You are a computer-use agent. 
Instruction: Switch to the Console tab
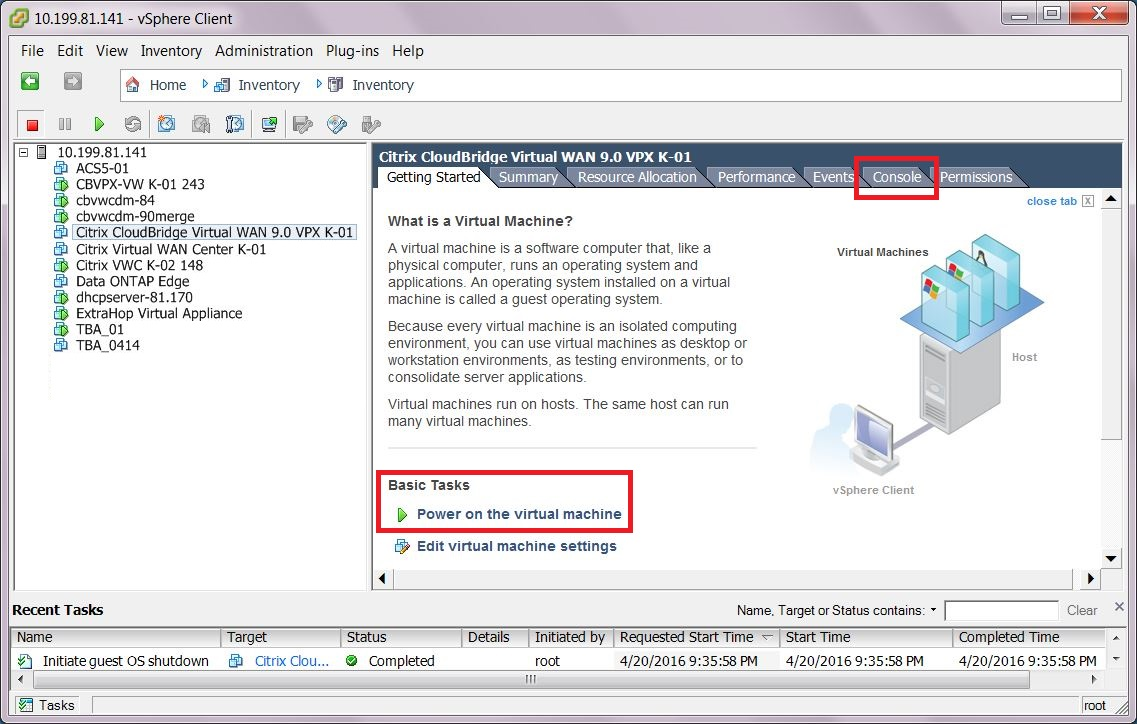(x=896, y=177)
